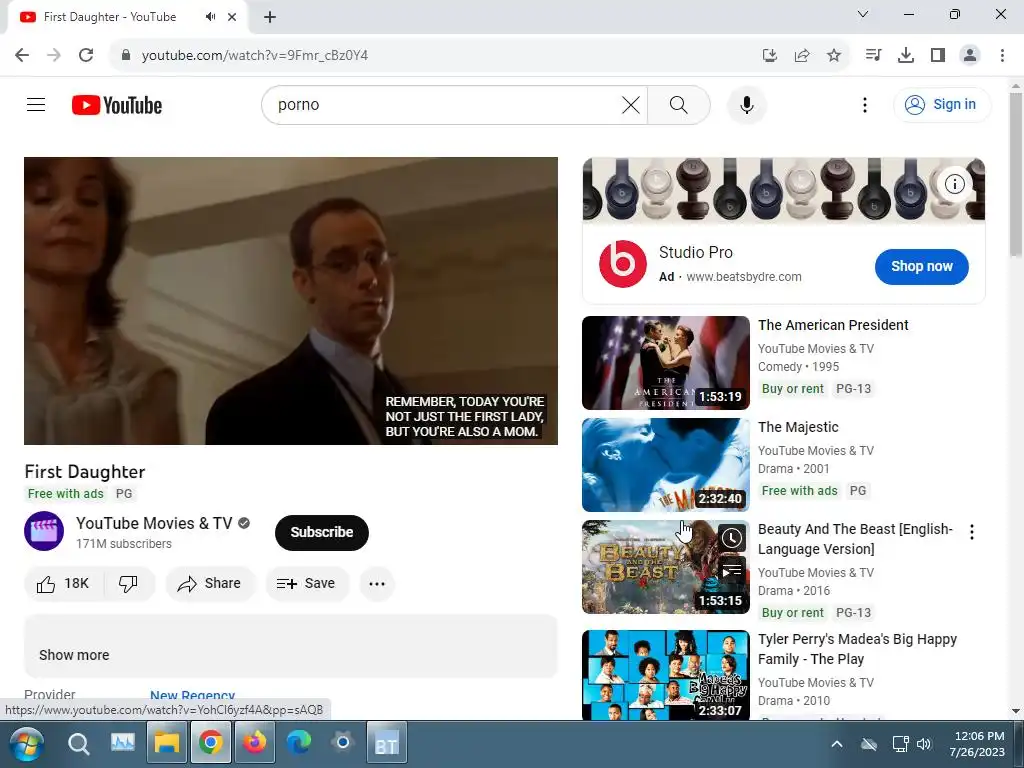Open YouTube settings three-dot menu beside Sign in
1024x768 pixels.
click(x=865, y=104)
